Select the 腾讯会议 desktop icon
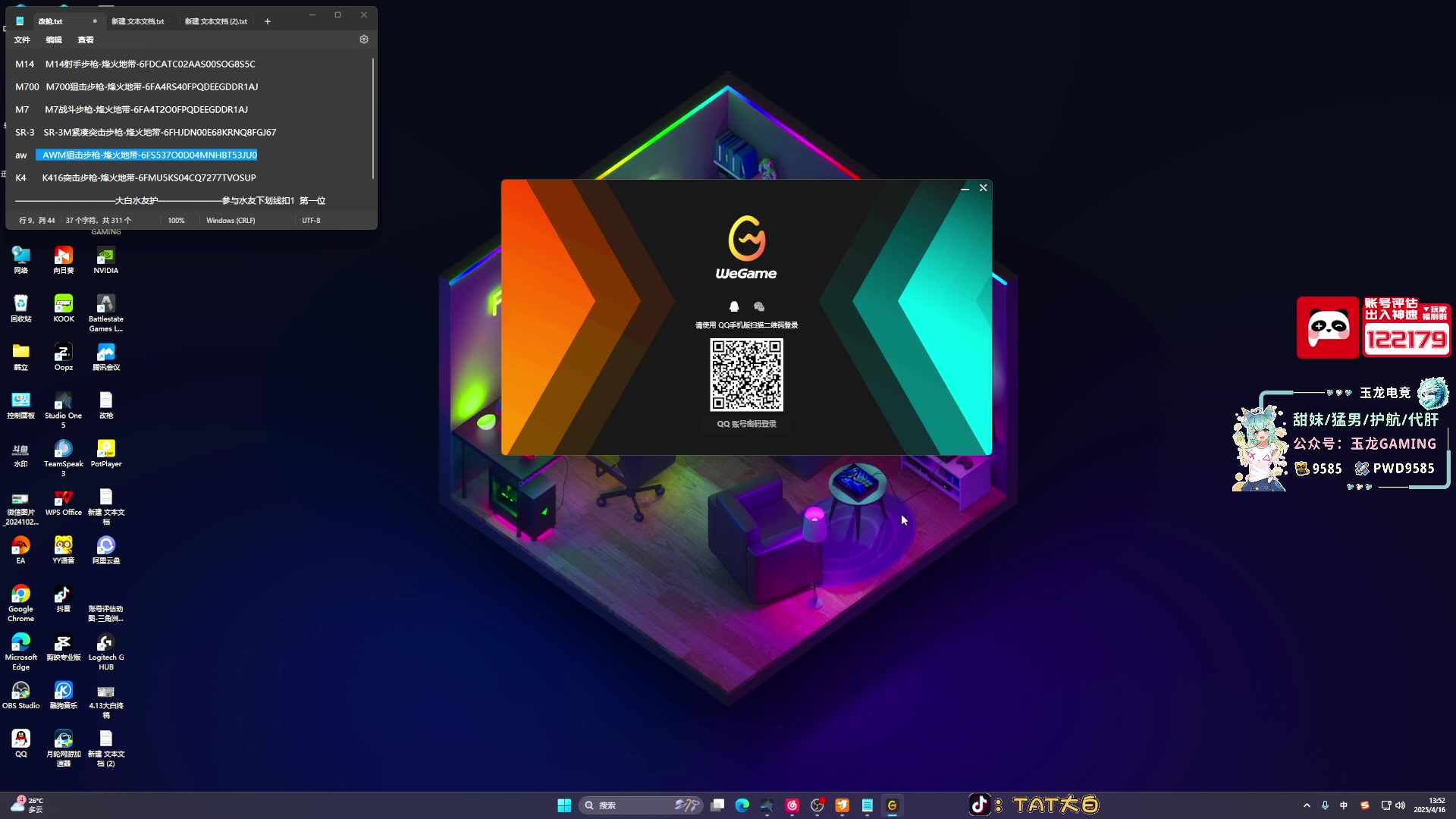The height and width of the screenshot is (819, 1456). [106, 357]
